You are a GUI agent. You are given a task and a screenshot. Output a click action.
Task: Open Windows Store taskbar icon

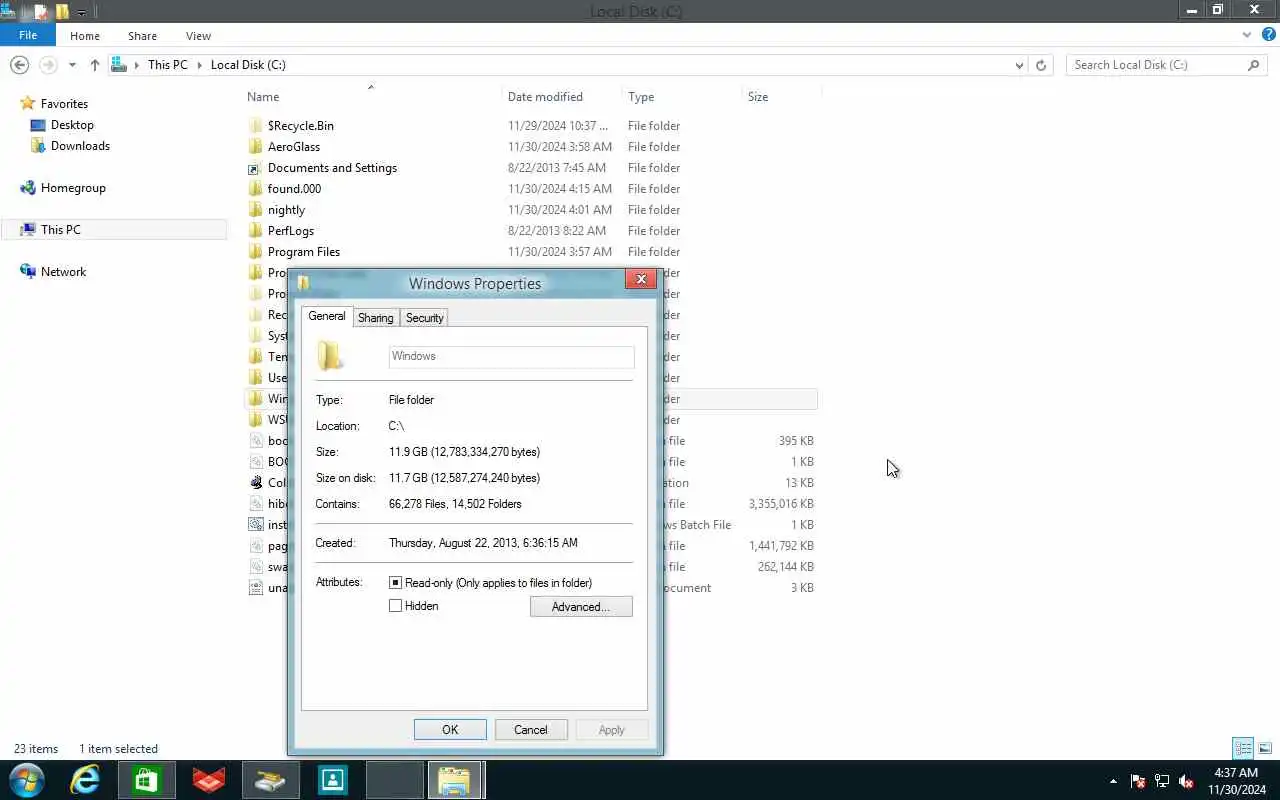click(x=147, y=780)
